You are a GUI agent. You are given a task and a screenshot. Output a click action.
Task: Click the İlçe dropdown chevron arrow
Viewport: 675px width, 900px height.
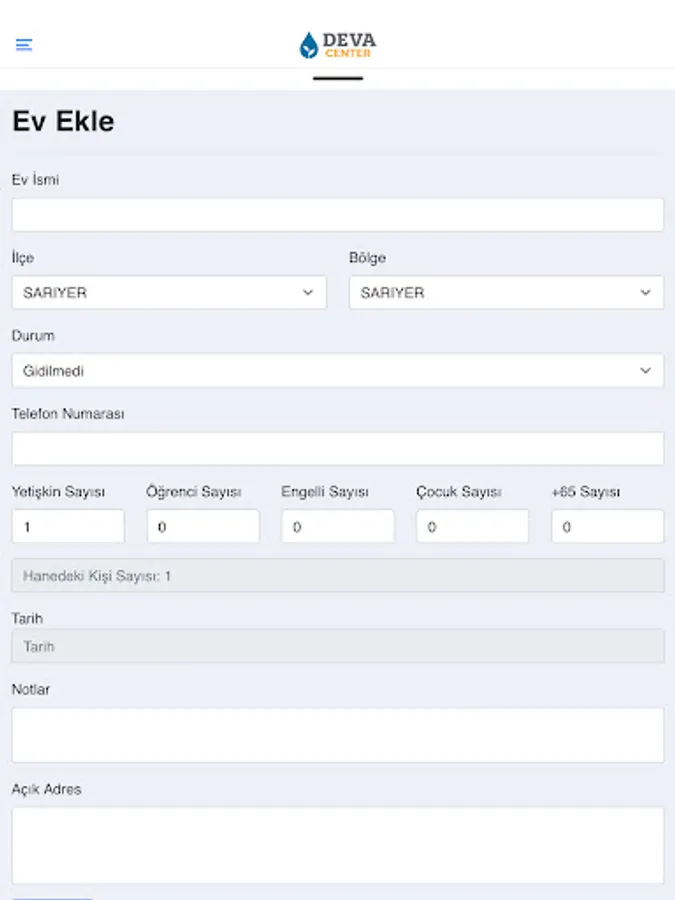(308, 293)
